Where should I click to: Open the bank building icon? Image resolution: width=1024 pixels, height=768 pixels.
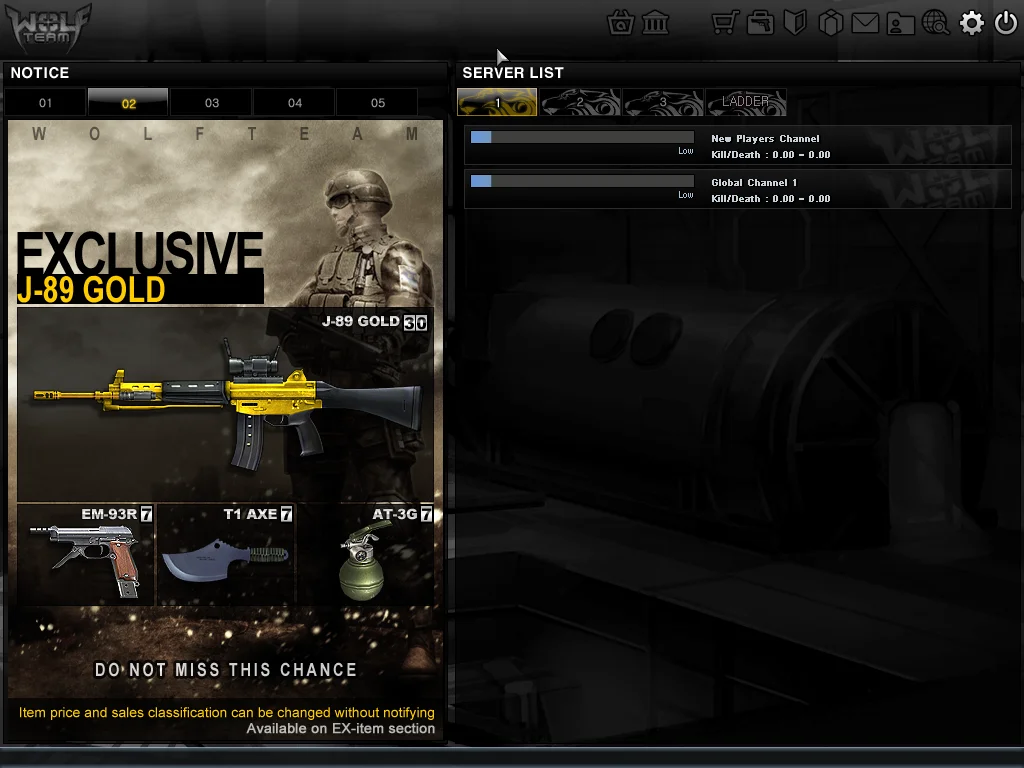click(655, 24)
